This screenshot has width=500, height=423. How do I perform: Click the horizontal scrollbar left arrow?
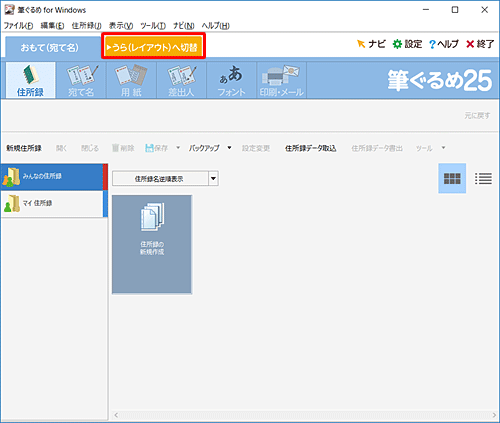(x=116, y=415)
